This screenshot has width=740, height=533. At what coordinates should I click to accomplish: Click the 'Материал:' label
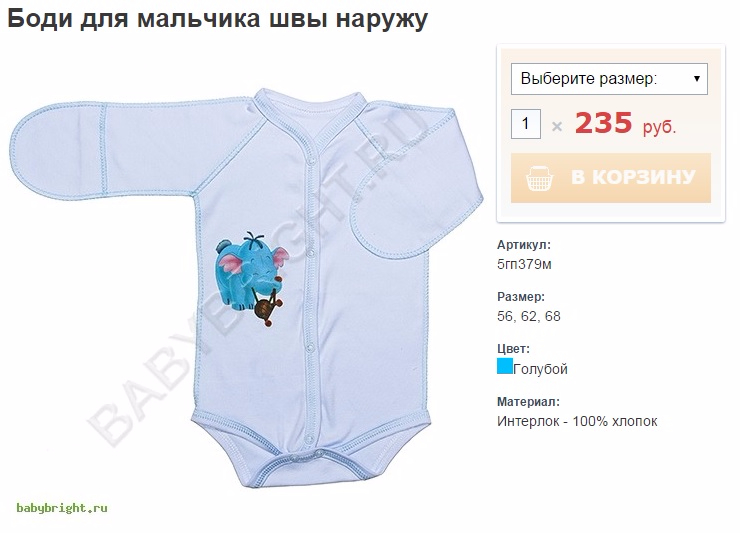(528, 401)
